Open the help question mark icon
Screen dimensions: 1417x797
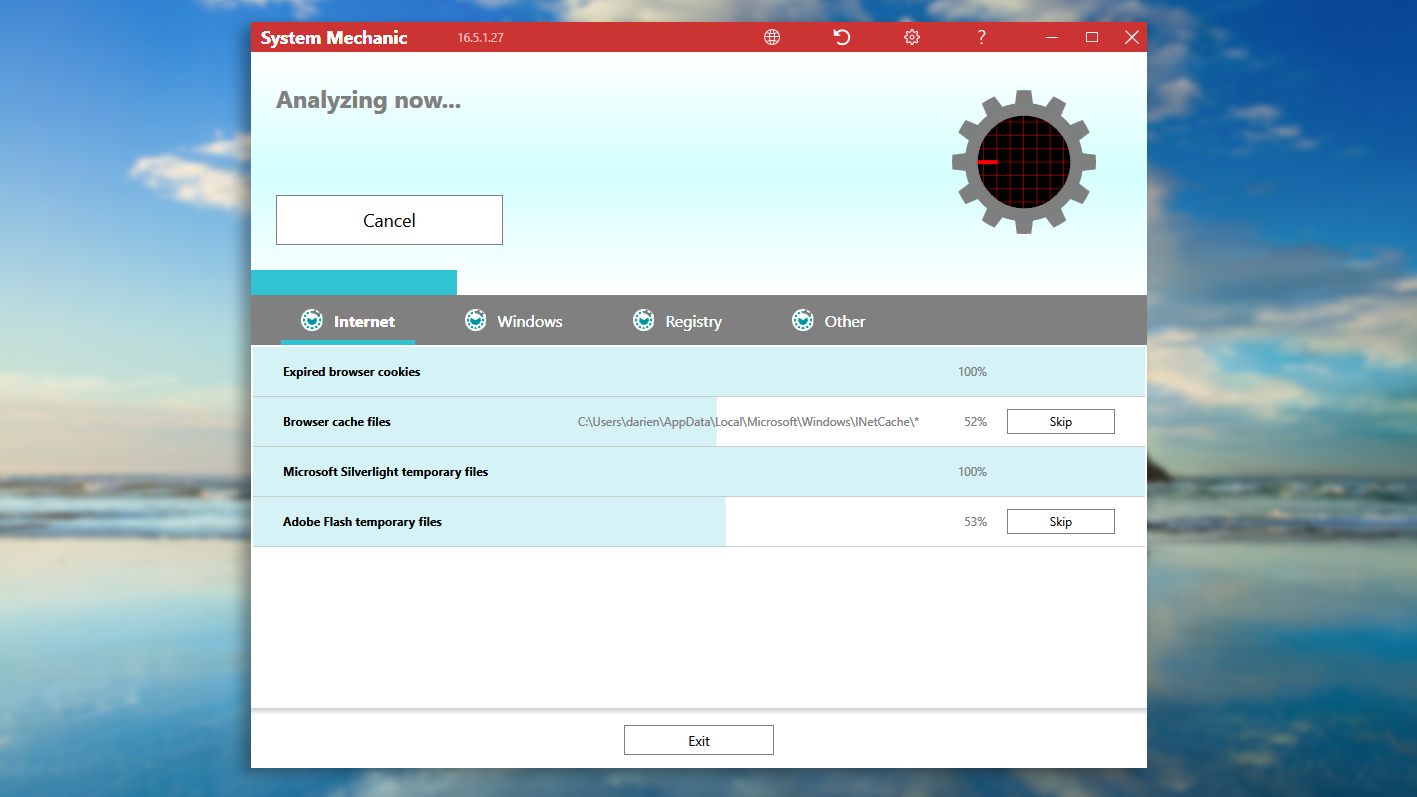coord(982,37)
